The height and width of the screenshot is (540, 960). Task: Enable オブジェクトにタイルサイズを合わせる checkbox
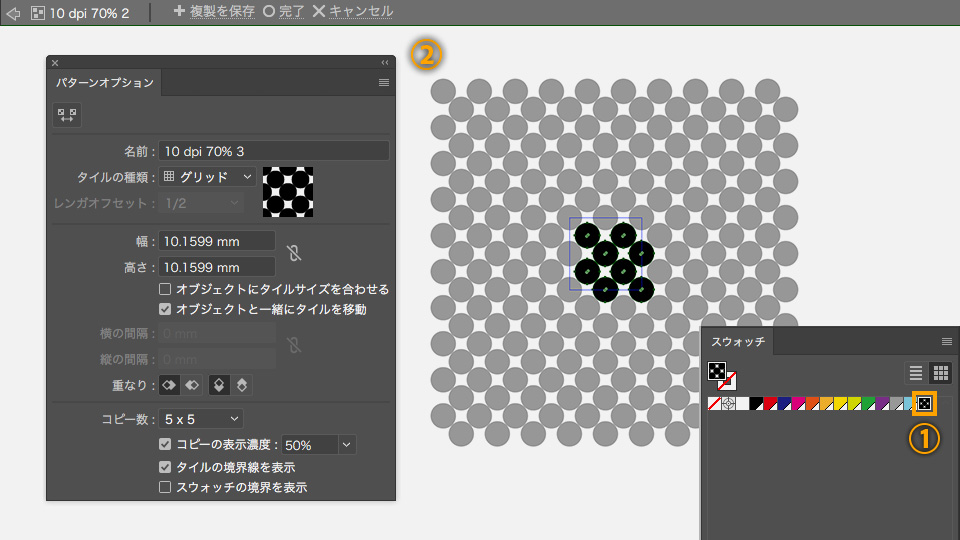tap(165, 289)
